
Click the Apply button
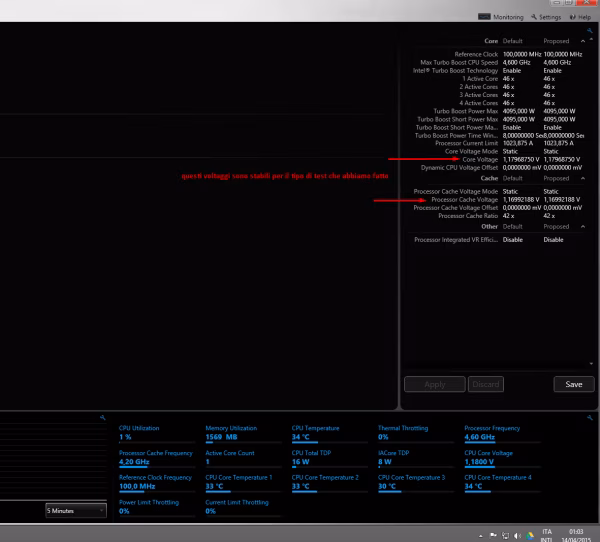pyautogui.click(x=435, y=384)
